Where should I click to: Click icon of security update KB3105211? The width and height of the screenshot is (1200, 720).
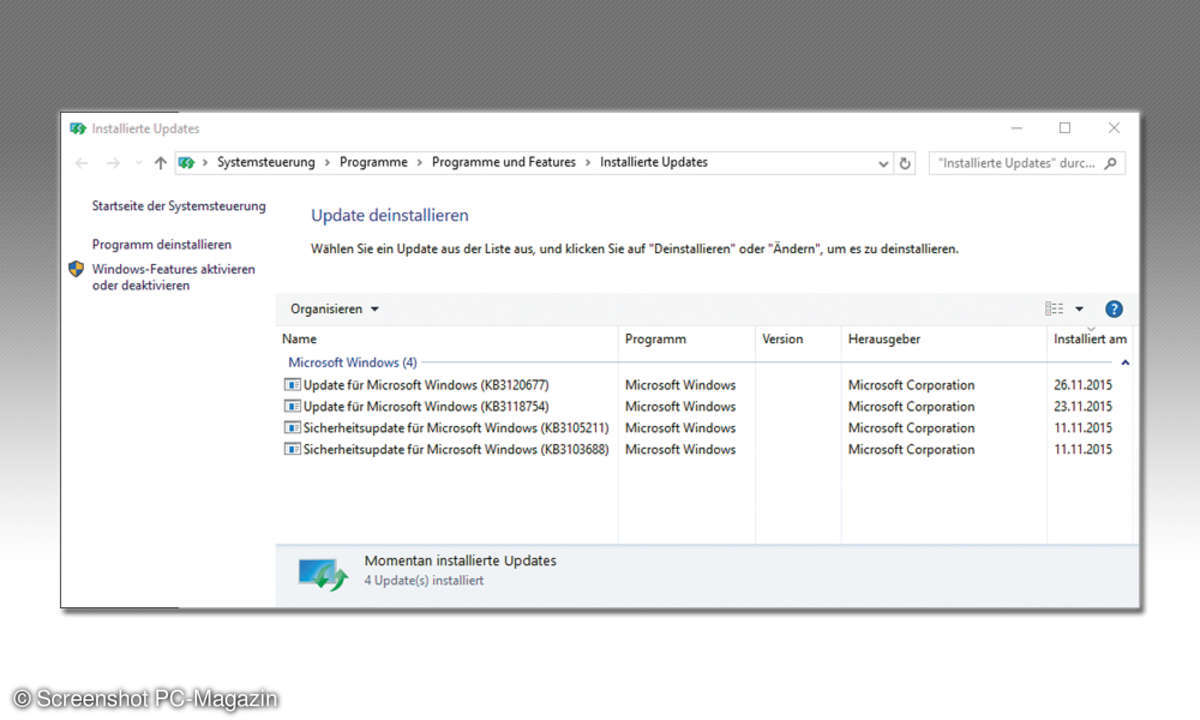point(292,428)
